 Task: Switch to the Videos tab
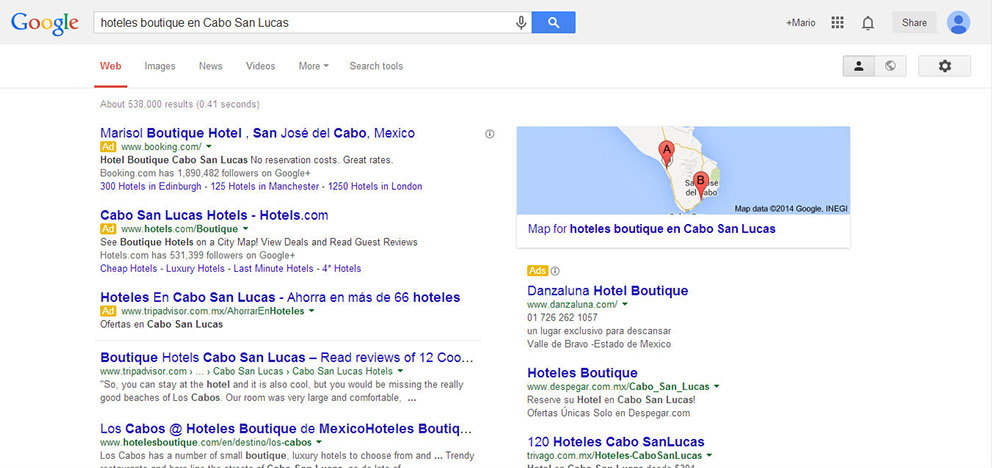[x=261, y=66]
